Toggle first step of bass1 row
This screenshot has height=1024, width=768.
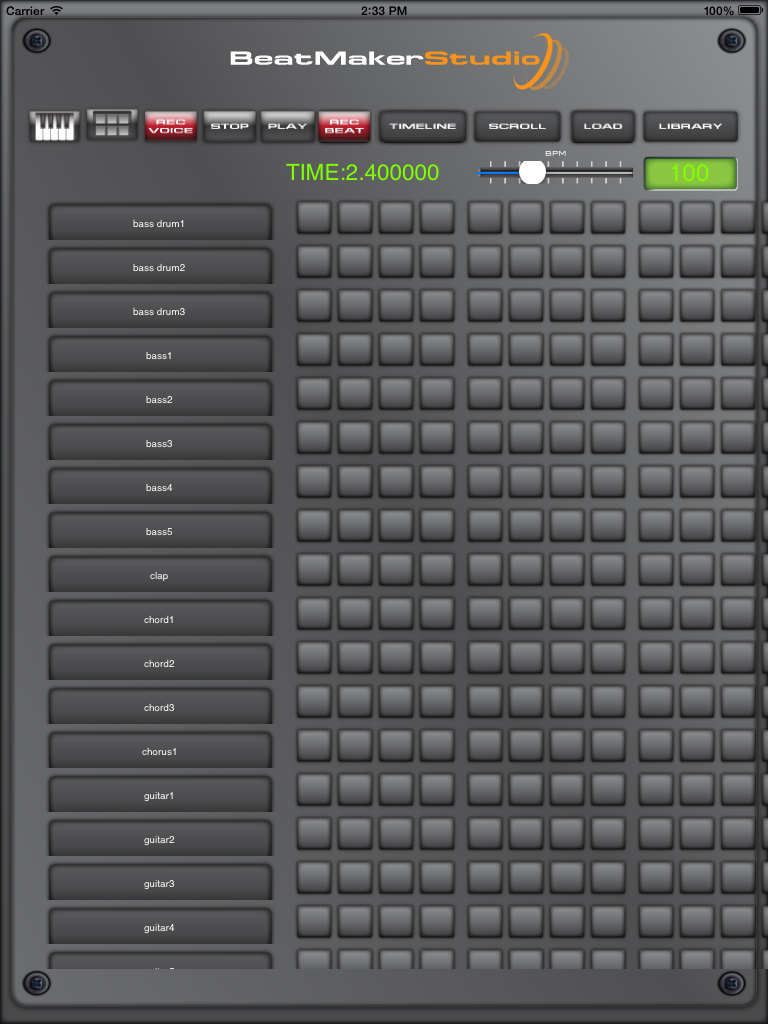314,349
